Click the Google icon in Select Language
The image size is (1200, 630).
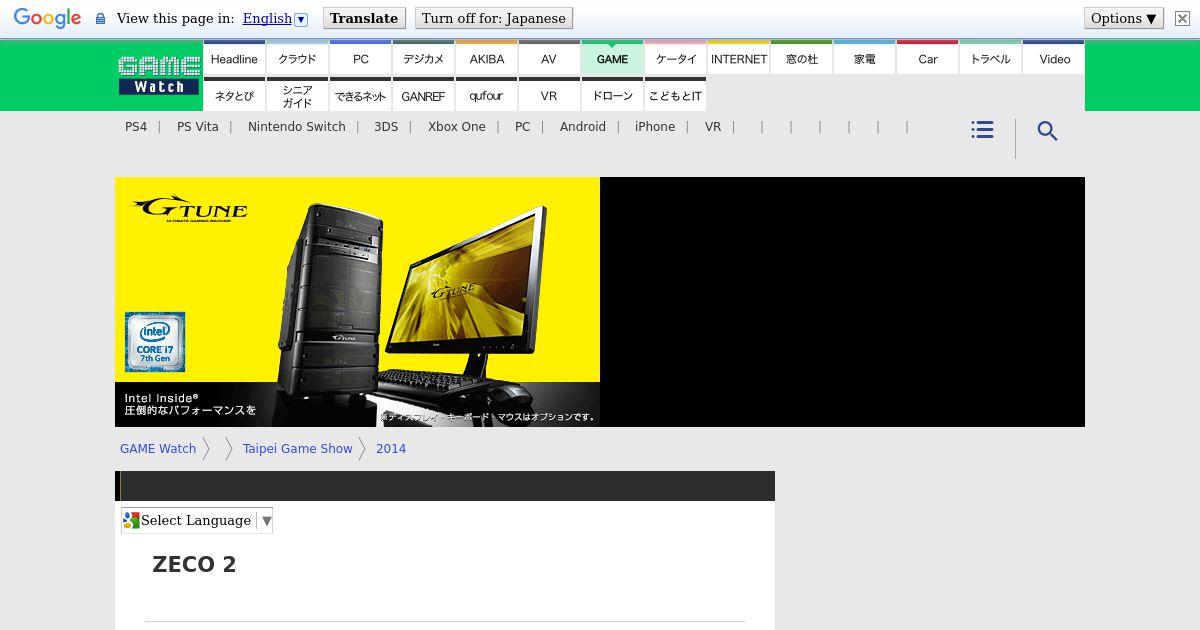pyautogui.click(x=131, y=520)
